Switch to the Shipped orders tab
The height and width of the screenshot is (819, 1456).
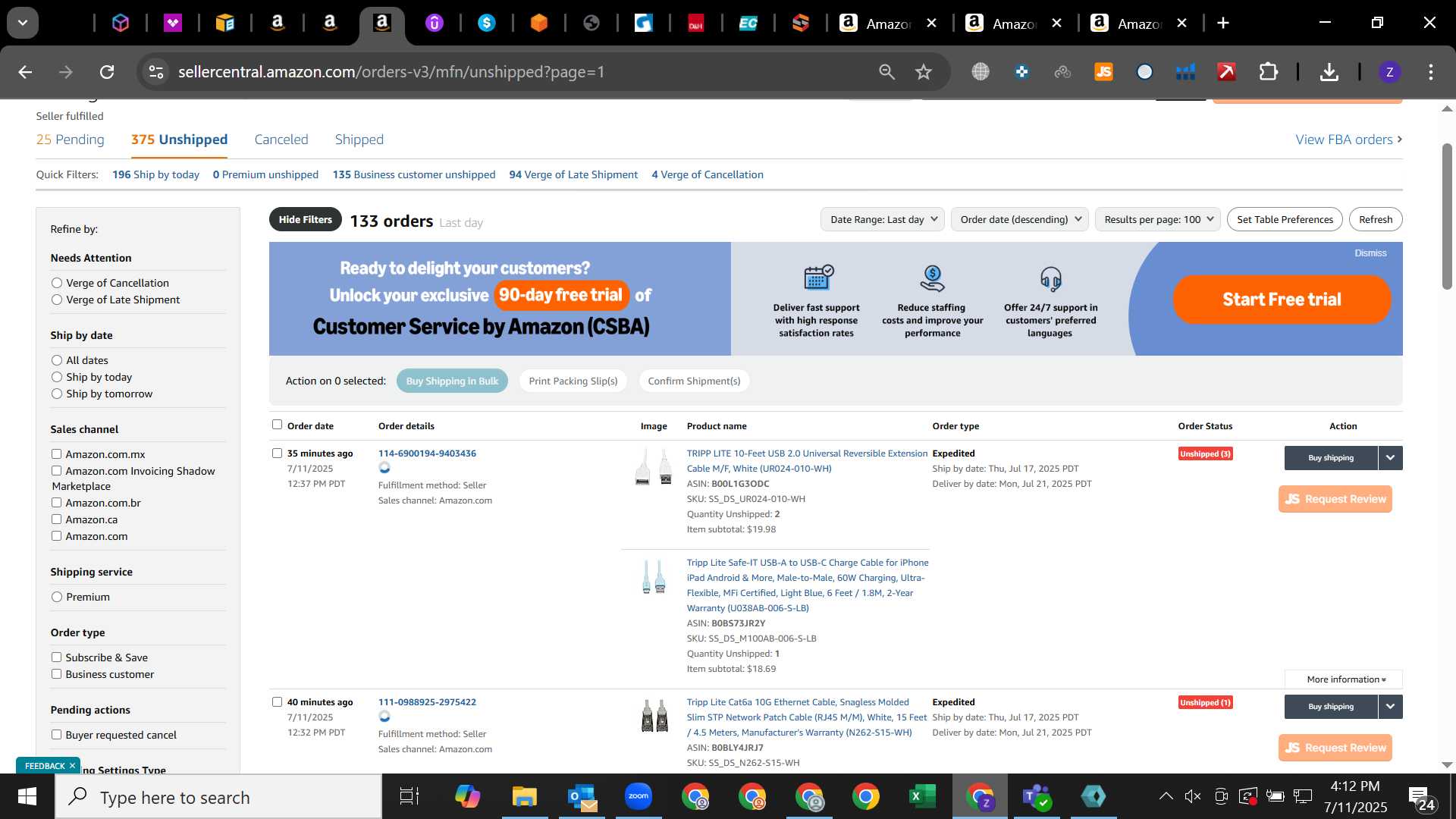click(359, 140)
